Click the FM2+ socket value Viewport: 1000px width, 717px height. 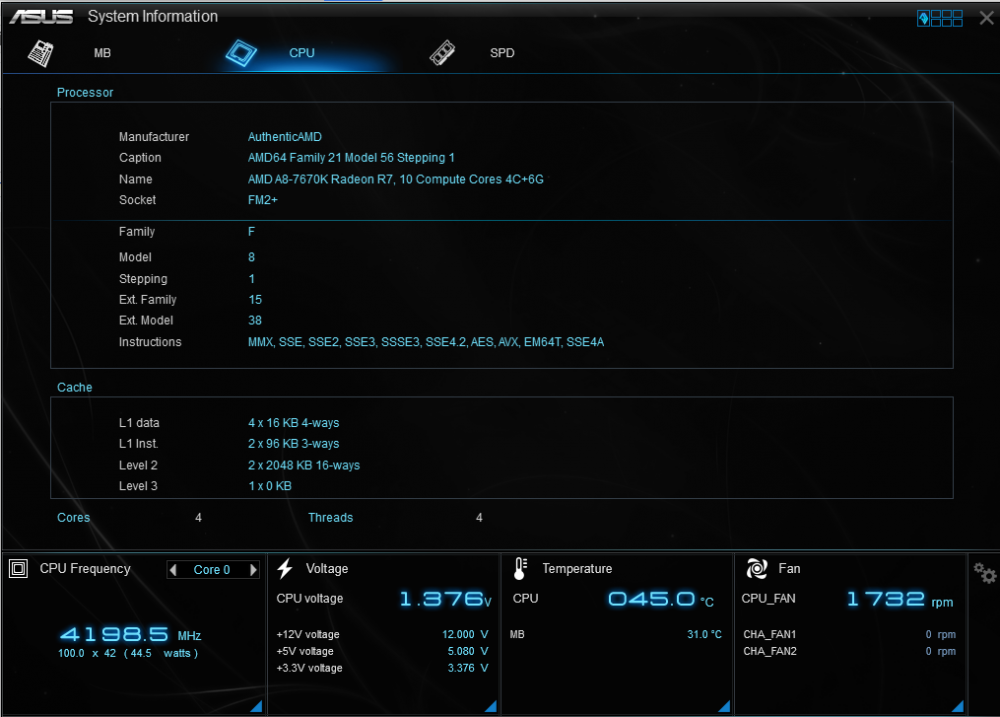coord(263,200)
